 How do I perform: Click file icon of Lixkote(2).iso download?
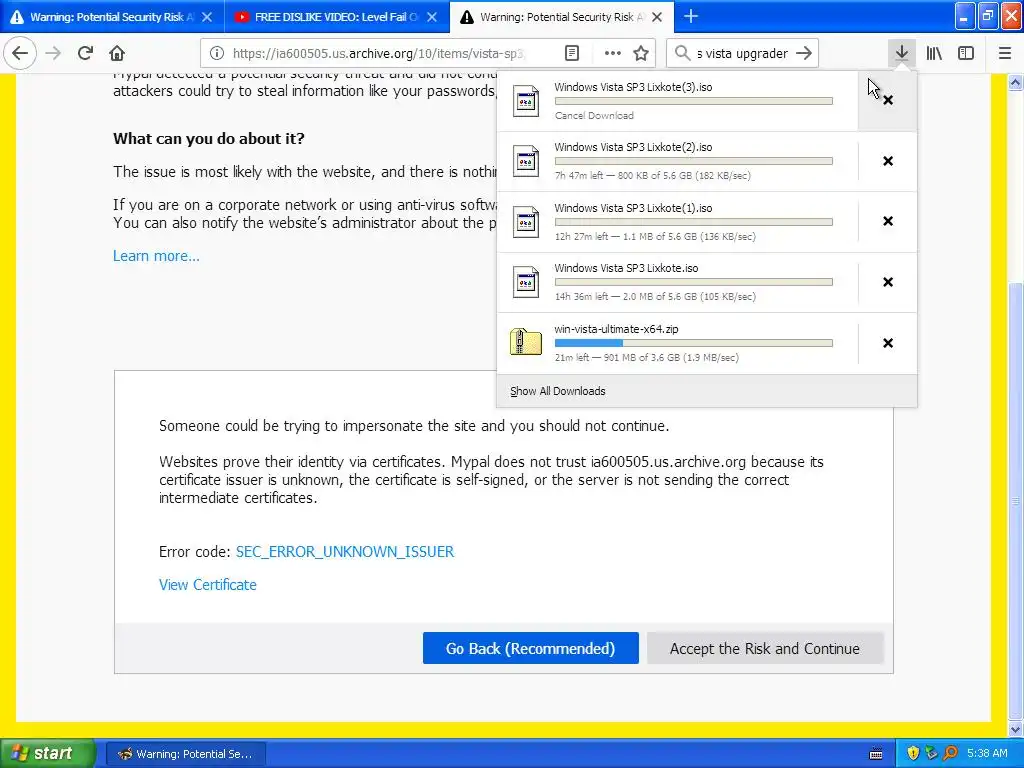click(526, 161)
